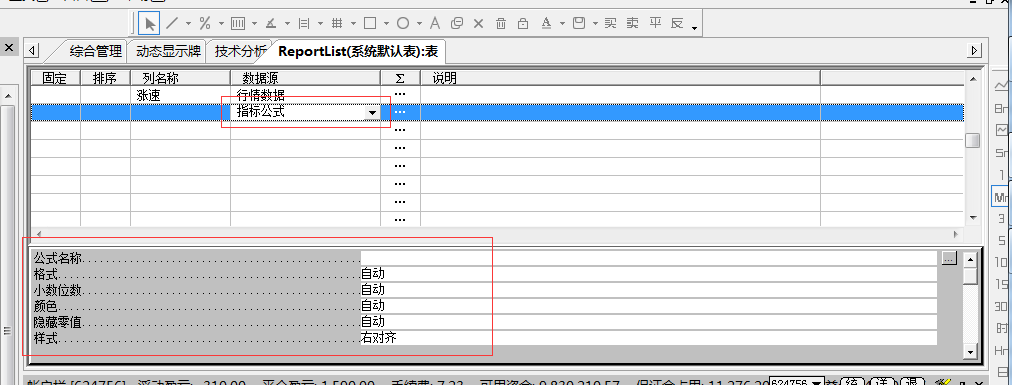Screen dimensions: 1012x385
Task: Click the 说明 column header
Action: [620, 78]
